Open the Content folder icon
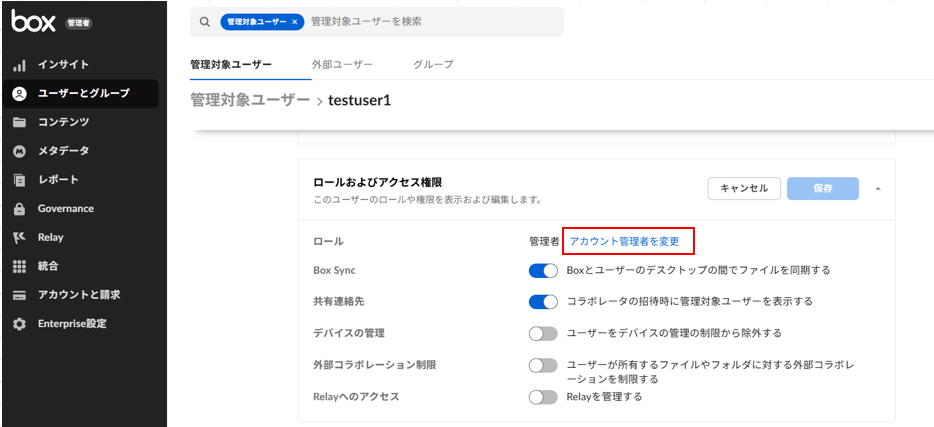The height and width of the screenshot is (427, 934). click(19, 122)
